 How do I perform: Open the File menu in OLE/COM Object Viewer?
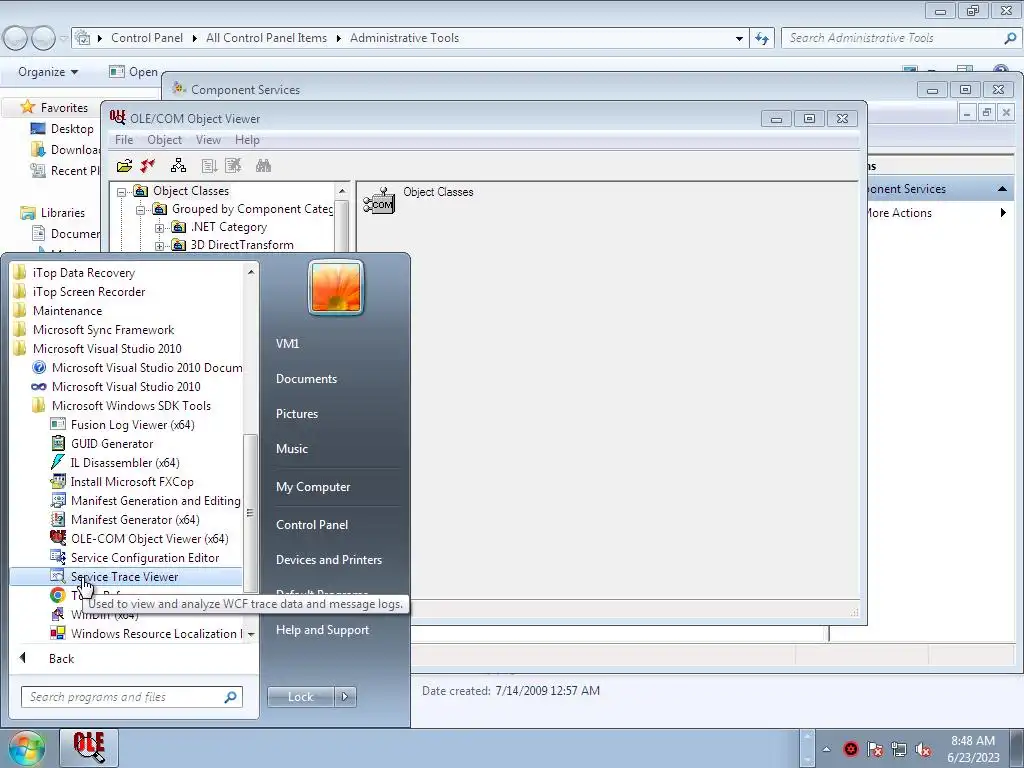(124, 140)
